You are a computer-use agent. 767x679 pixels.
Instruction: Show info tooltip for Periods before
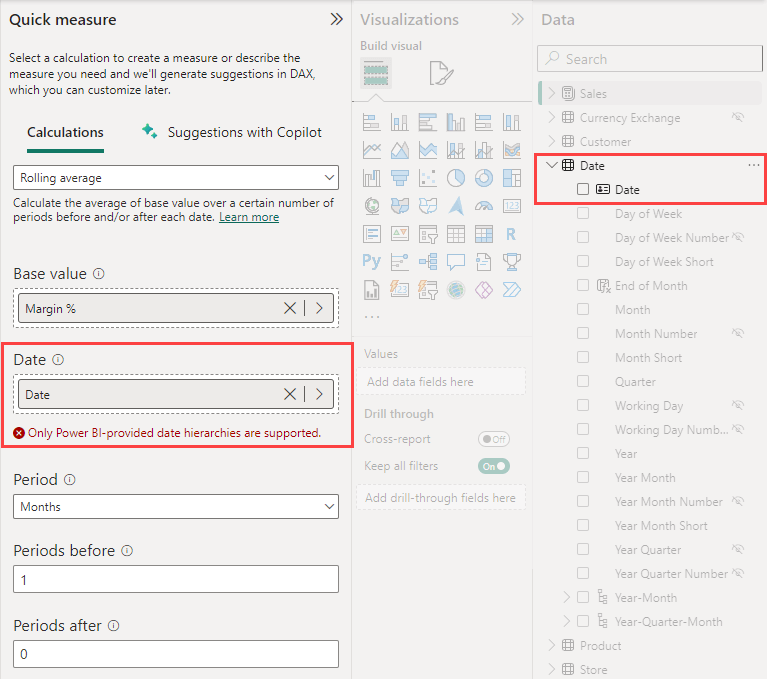click(x=127, y=551)
